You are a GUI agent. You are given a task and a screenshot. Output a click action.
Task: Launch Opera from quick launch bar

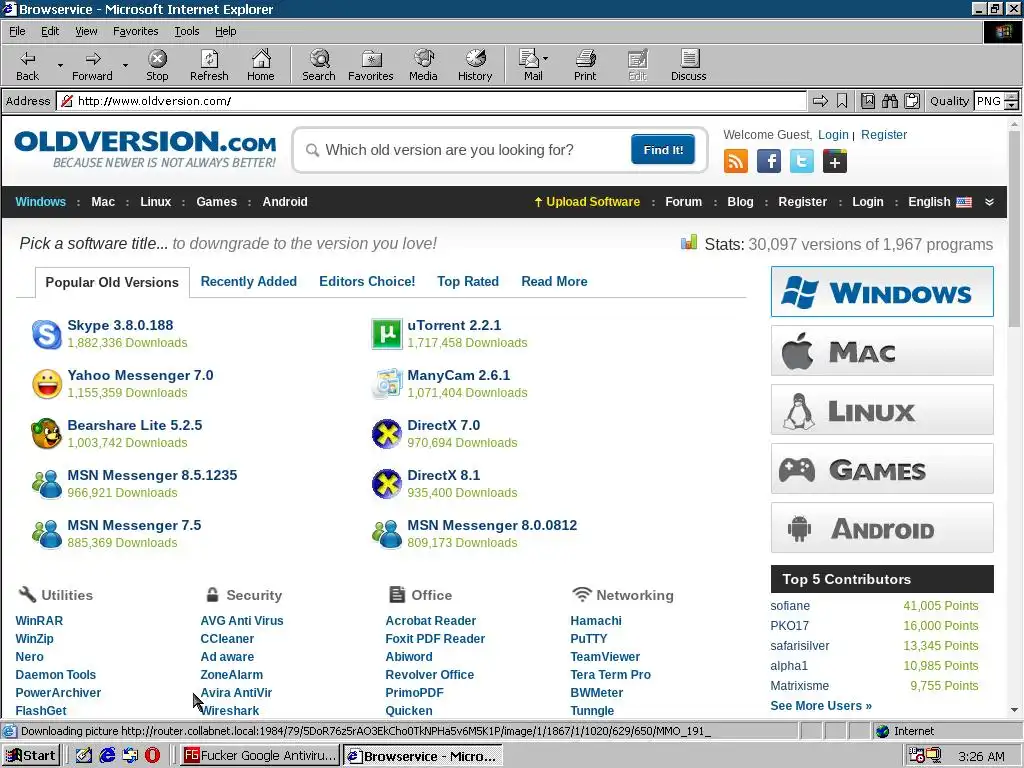click(152, 756)
